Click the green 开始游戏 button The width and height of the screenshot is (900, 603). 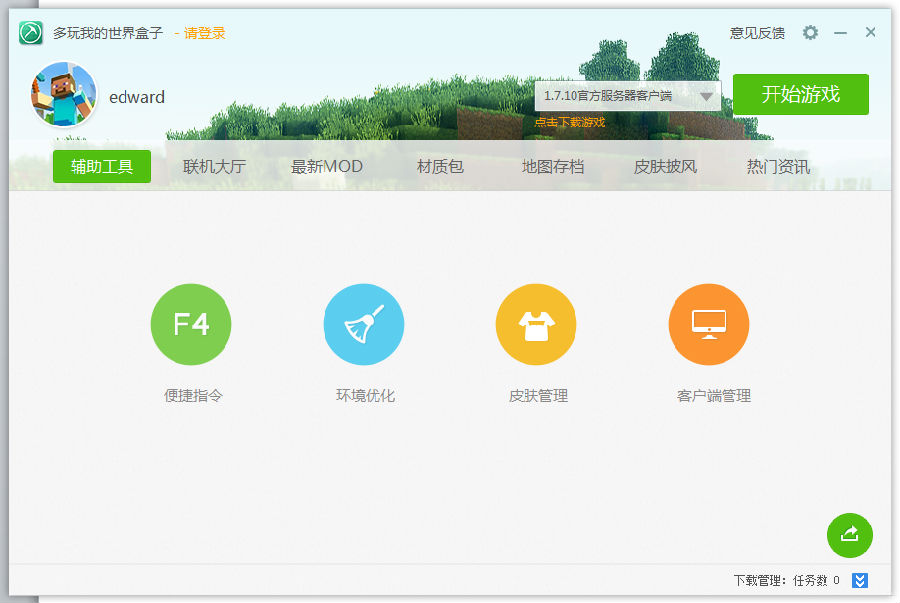801,95
